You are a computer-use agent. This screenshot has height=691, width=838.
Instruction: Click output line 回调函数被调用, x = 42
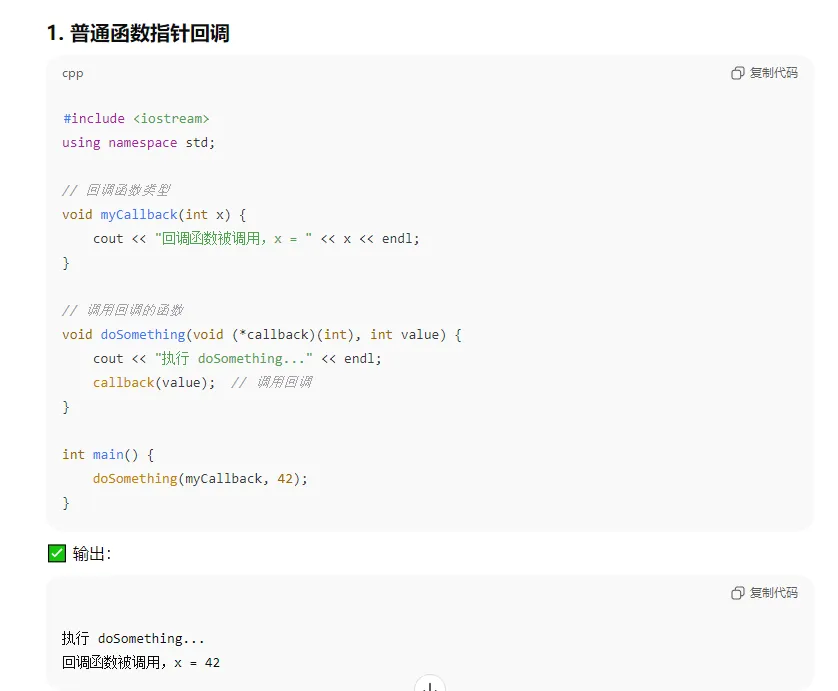tap(141, 663)
